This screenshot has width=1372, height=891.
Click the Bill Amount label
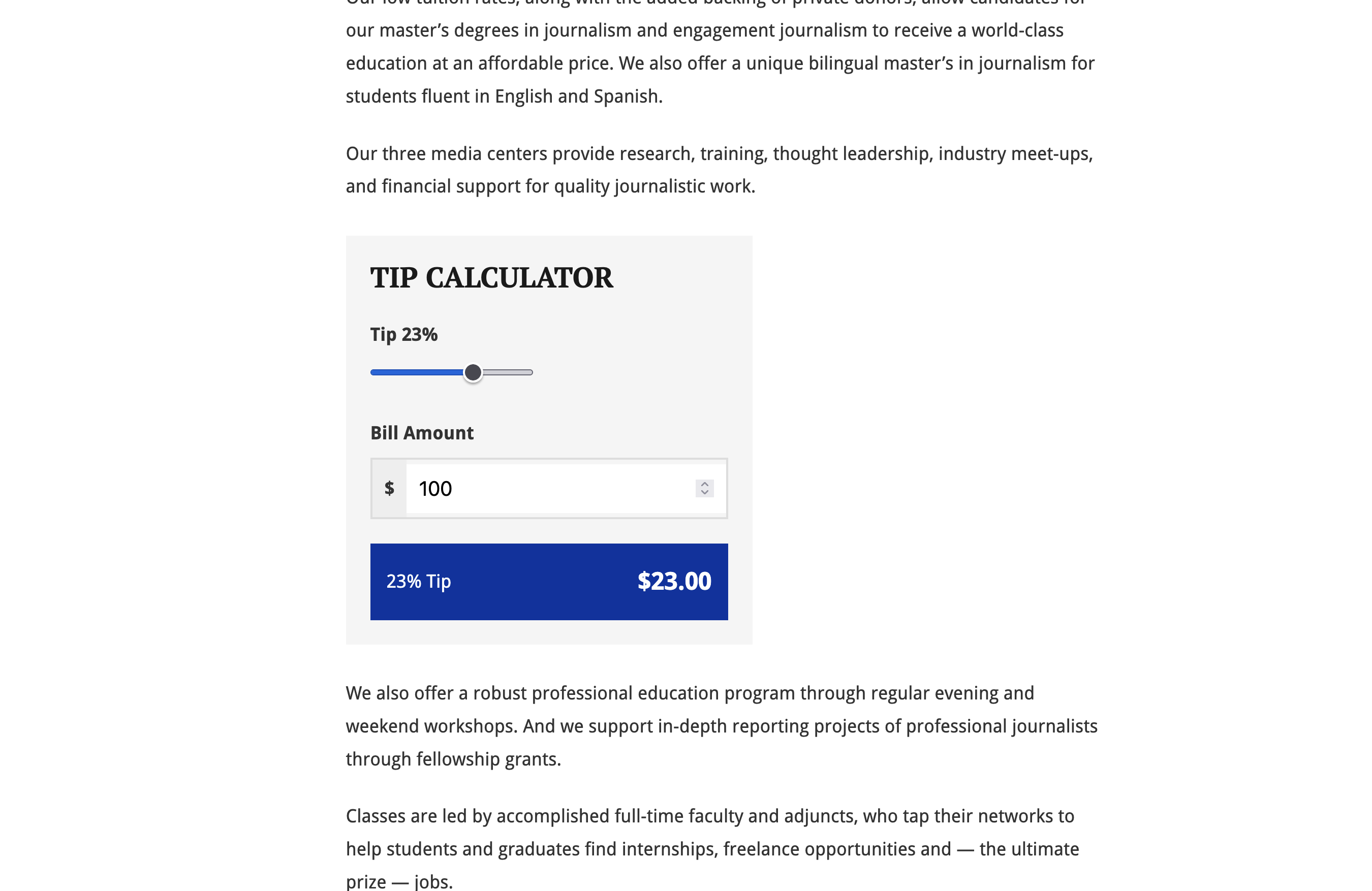[x=421, y=432]
